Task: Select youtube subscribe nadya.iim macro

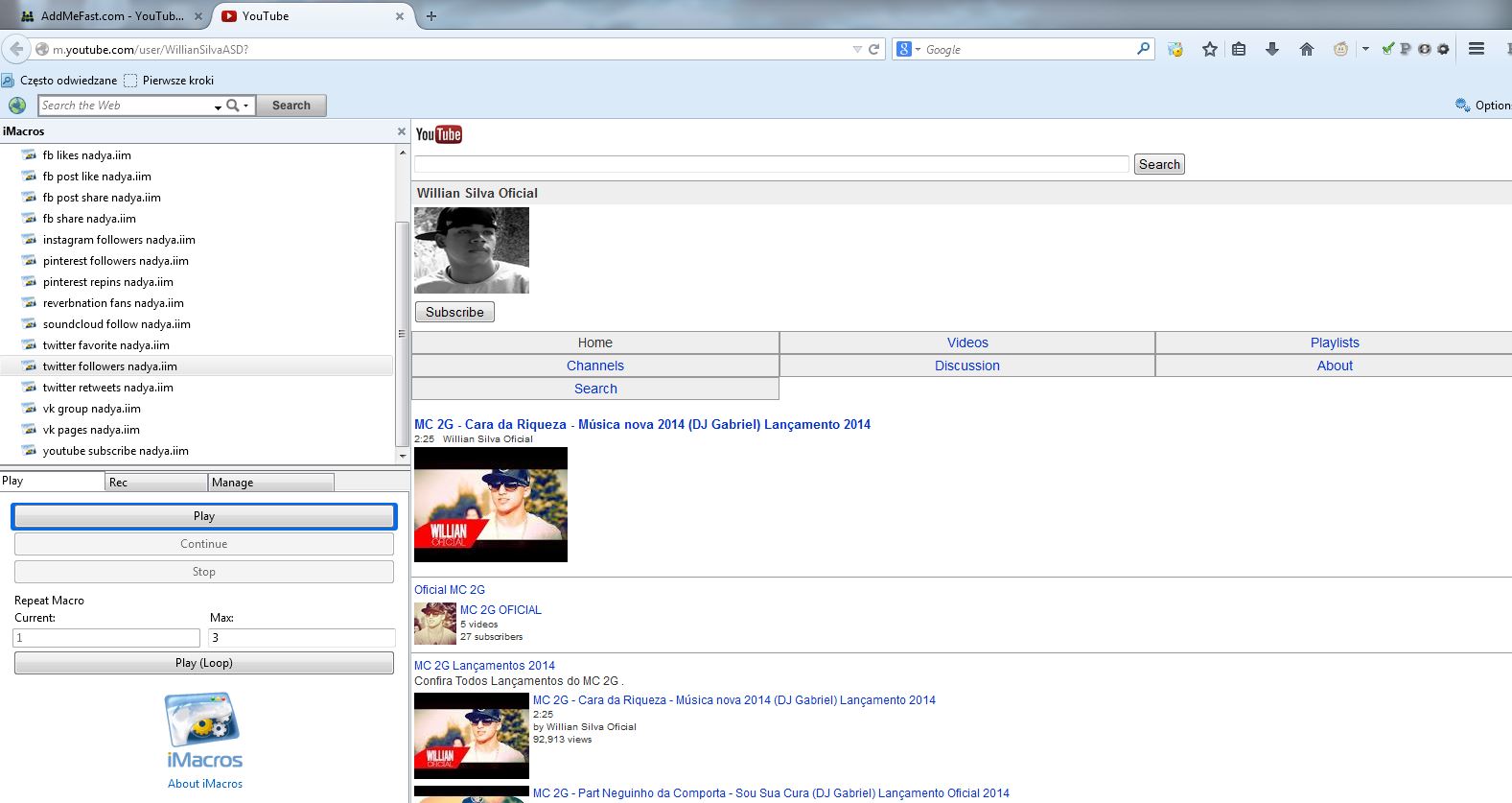Action: (x=115, y=451)
